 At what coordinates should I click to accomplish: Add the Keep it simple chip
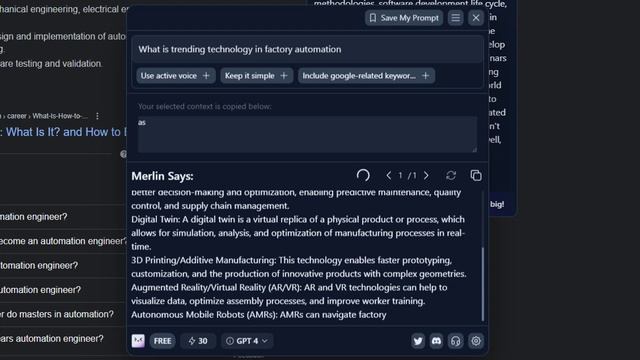click(257, 76)
